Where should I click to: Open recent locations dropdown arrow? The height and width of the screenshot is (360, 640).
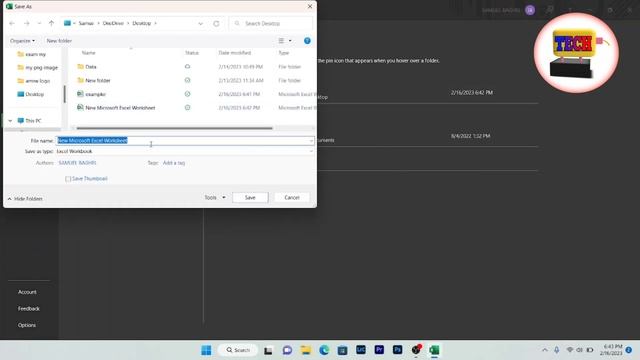coord(39,23)
